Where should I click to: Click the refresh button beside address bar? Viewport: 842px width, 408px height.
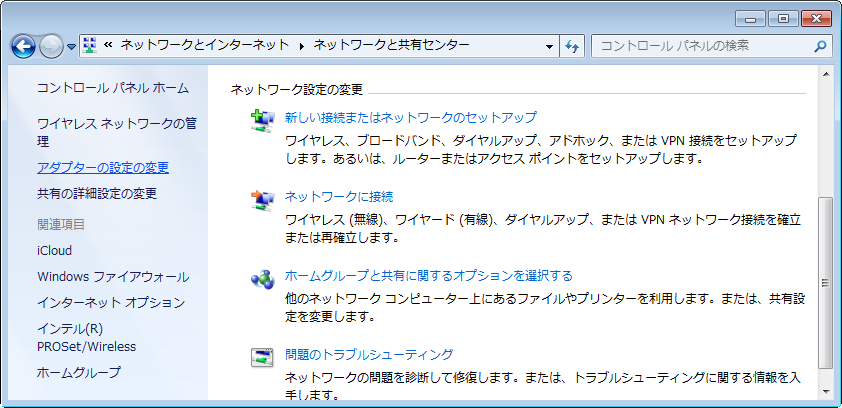pyautogui.click(x=572, y=47)
